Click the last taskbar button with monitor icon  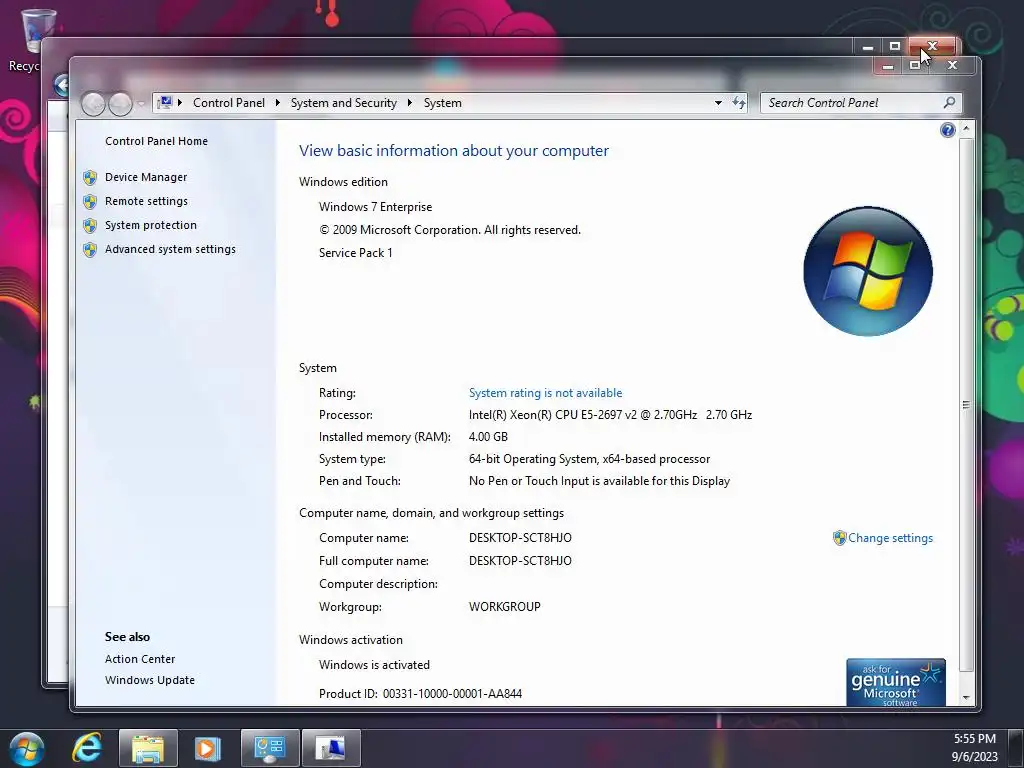331,748
